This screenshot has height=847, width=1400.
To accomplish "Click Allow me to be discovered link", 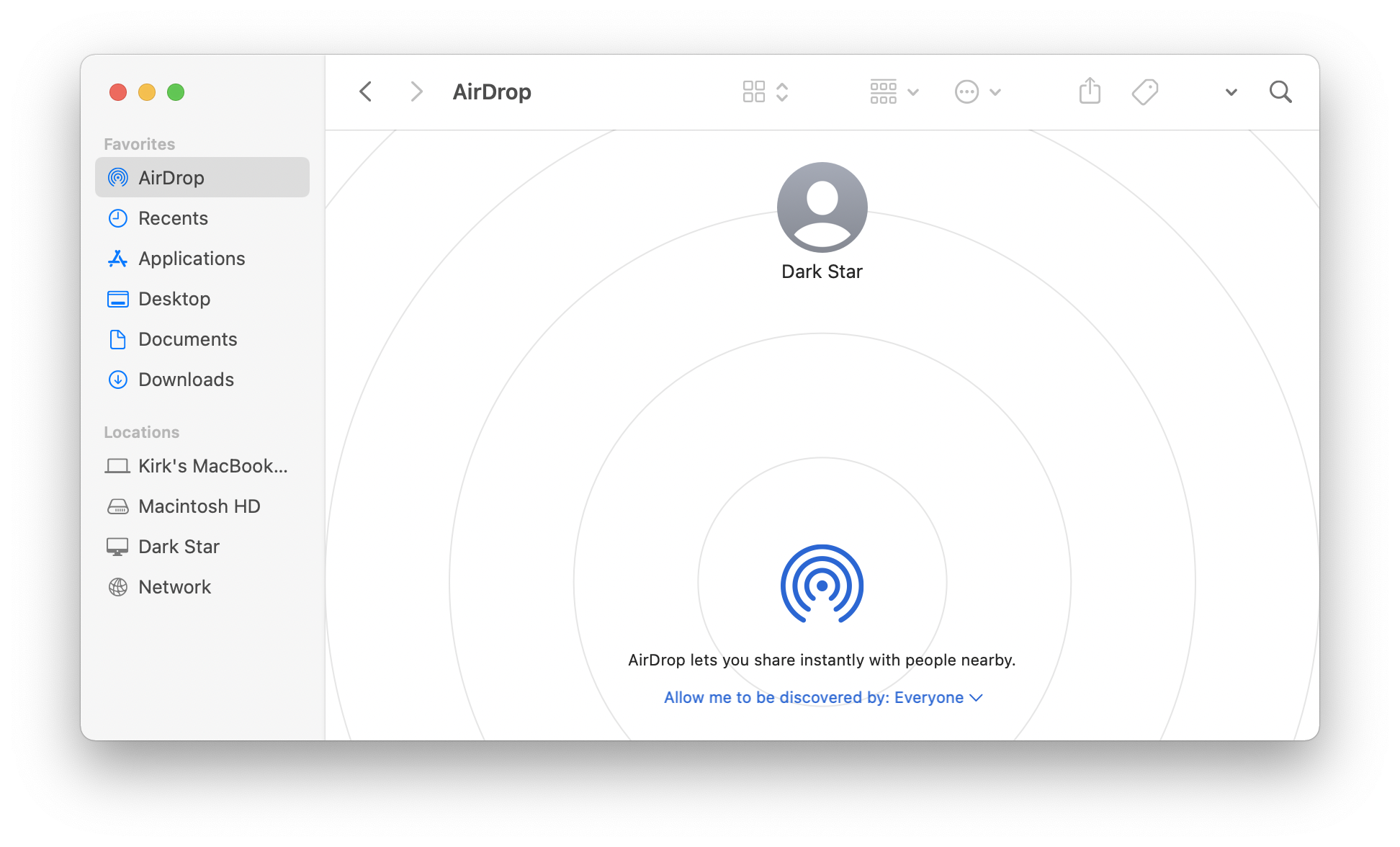I will pos(822,697).
